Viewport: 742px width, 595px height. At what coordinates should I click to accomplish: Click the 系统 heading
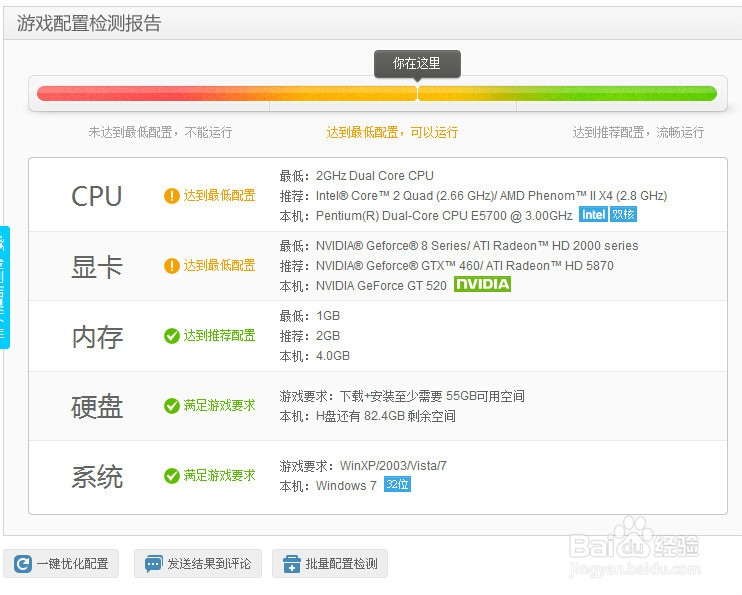[97, 477]
